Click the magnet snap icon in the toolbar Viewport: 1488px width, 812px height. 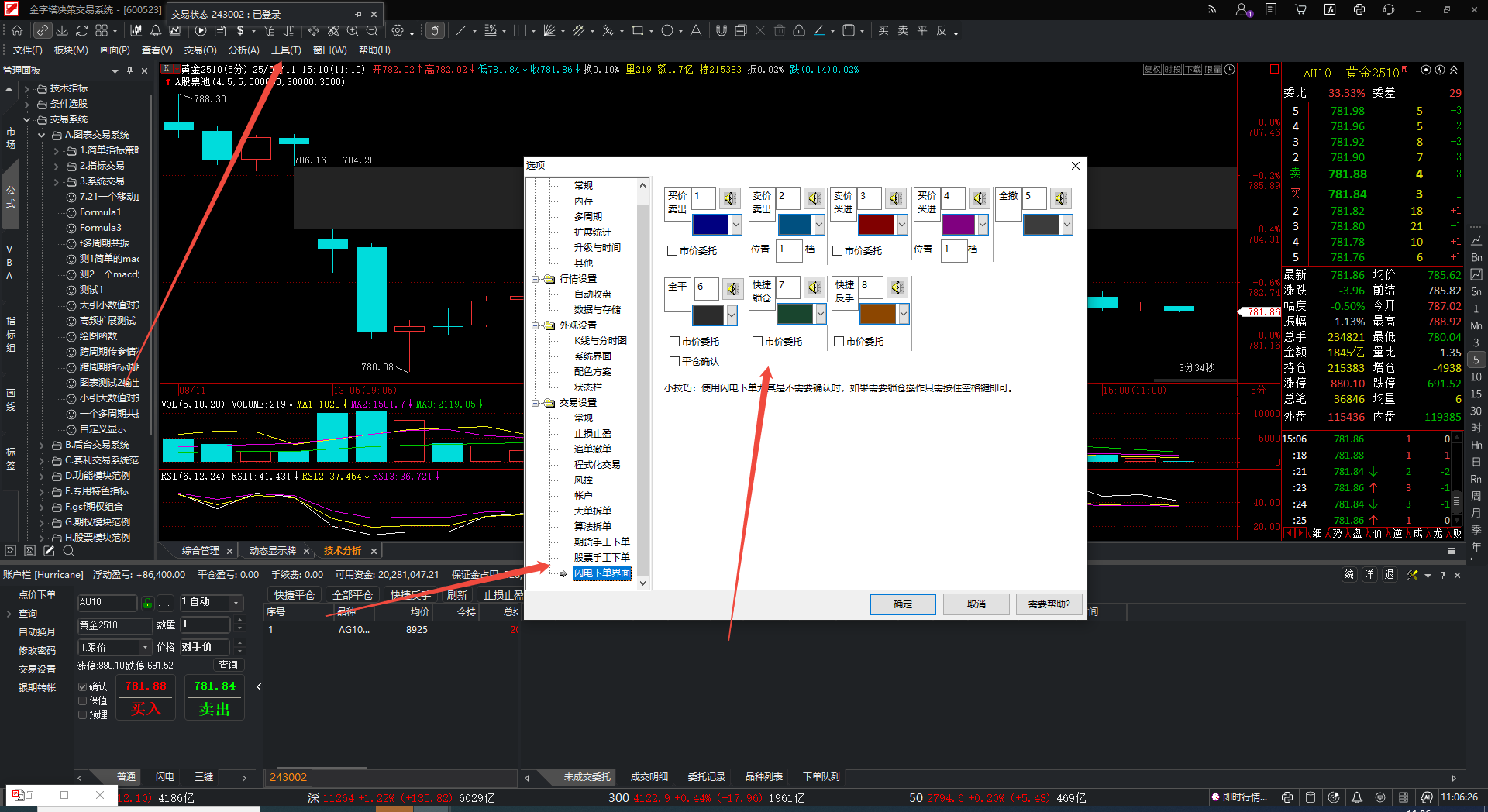[x=721, y=30]
